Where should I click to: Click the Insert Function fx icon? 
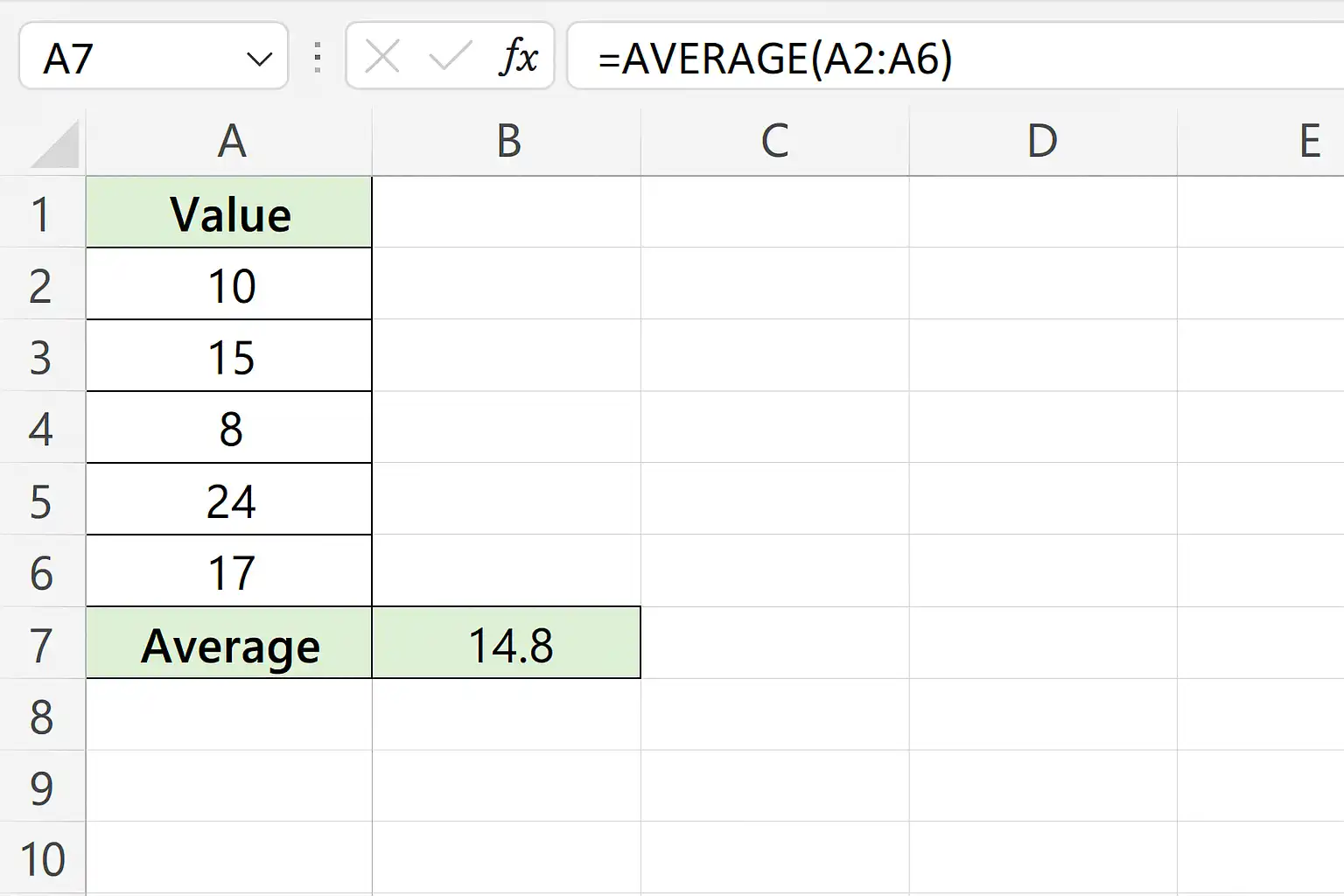(x=518, y=58)
